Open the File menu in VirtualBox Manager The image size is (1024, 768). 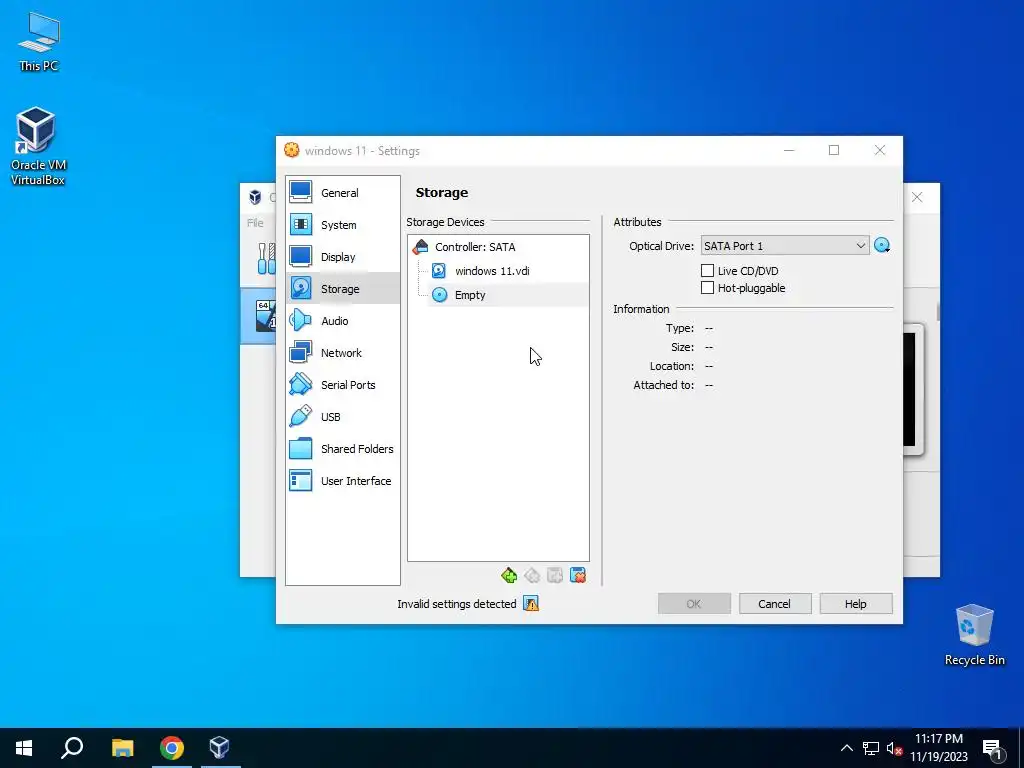pyautogui.click(x=255, y=223)
